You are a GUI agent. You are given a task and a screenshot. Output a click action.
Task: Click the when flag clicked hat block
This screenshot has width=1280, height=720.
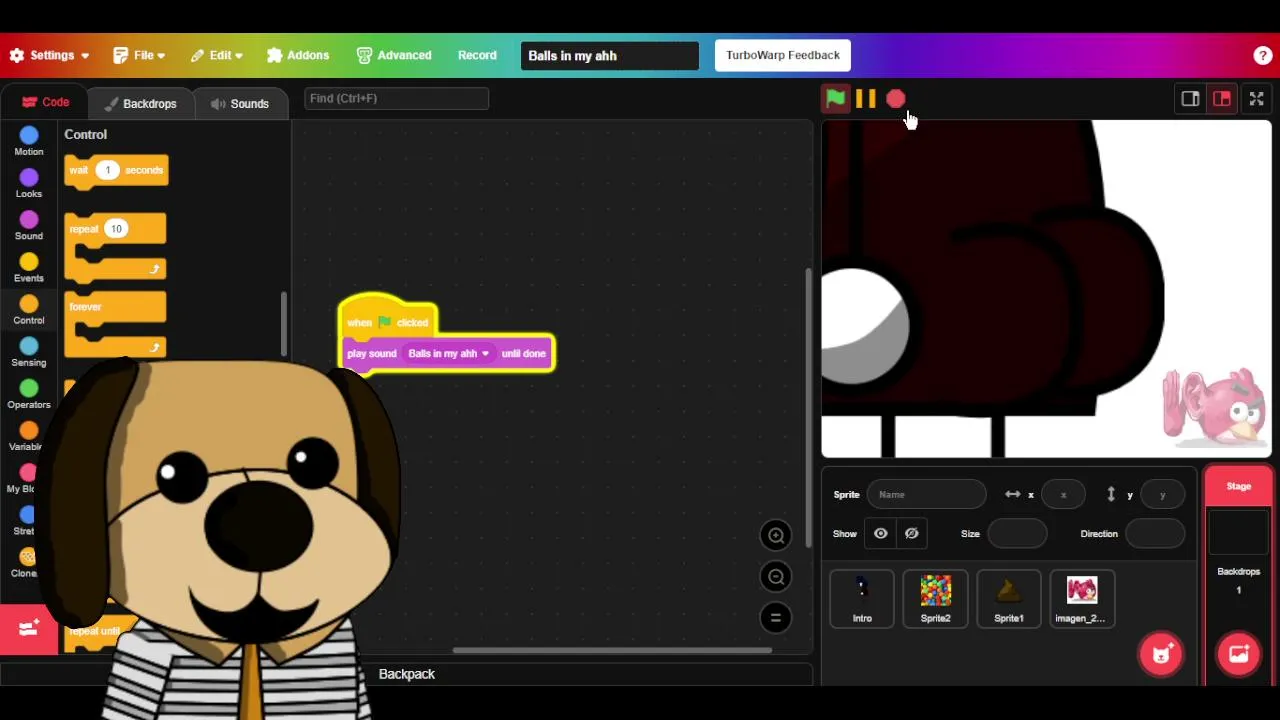click(388, 320)
